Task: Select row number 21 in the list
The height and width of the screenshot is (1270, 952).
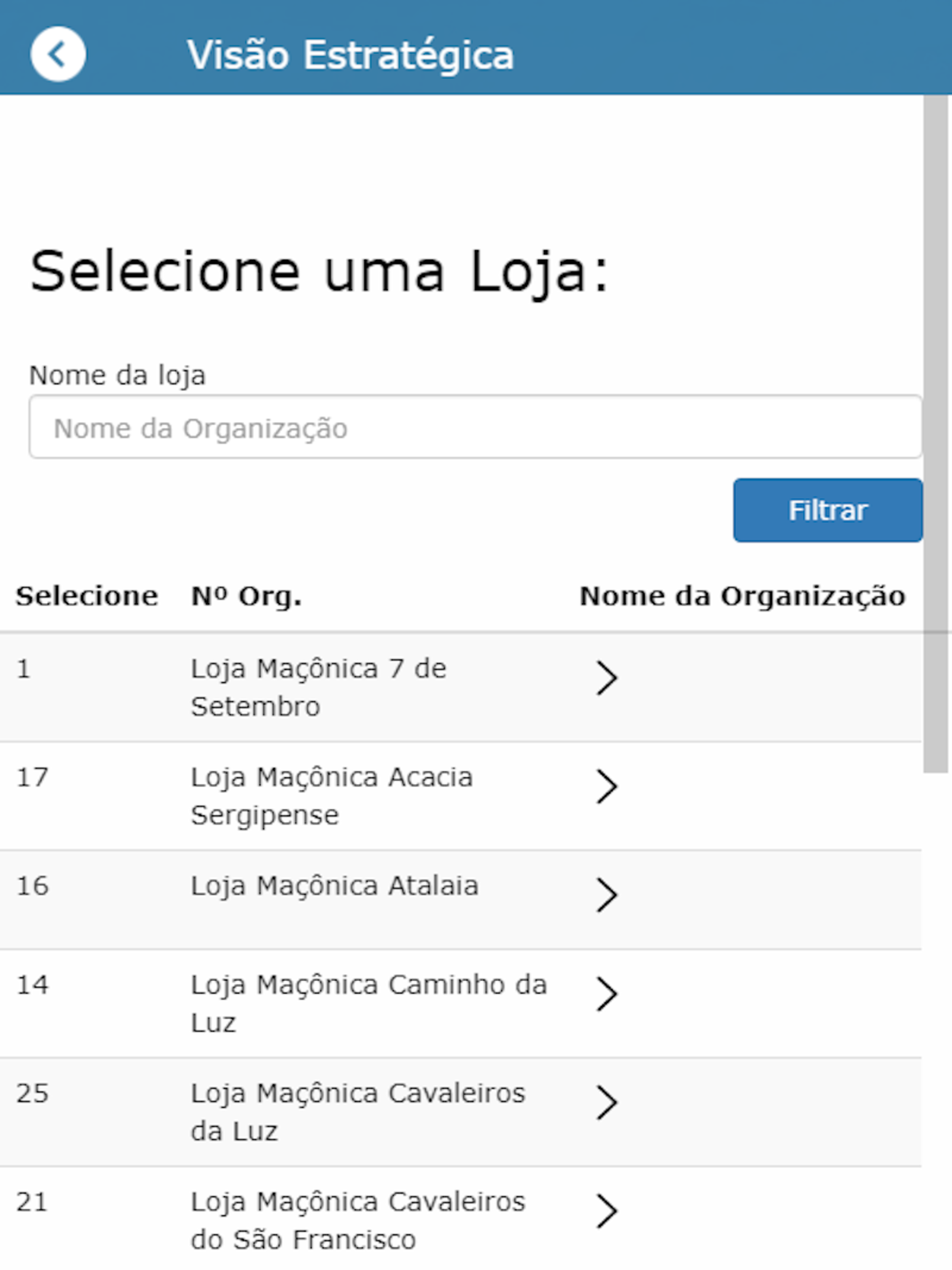Action: 32,1202
